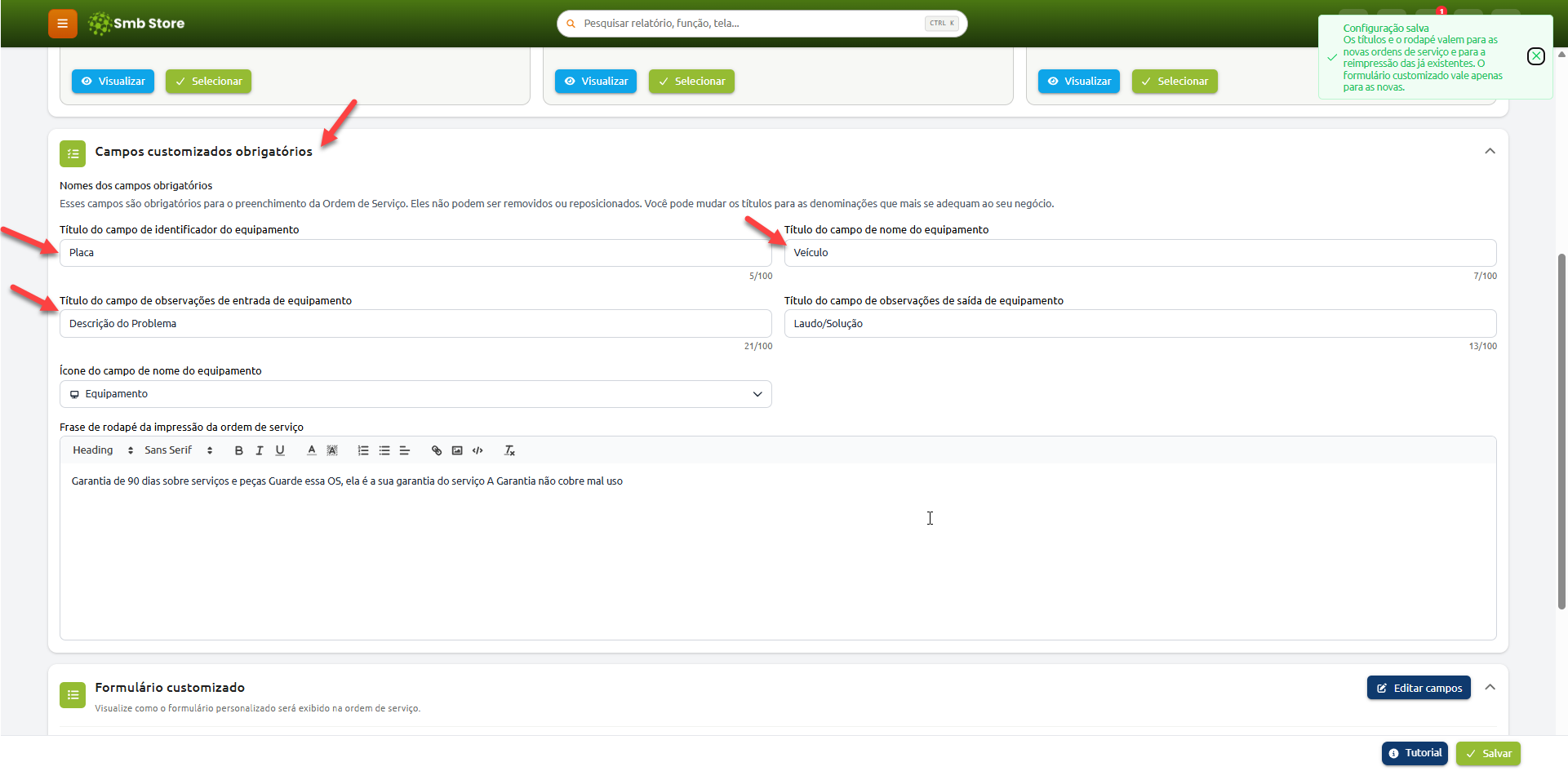Edit the Laudo/Solução field
The image size is (1568, 771).
1140,324
